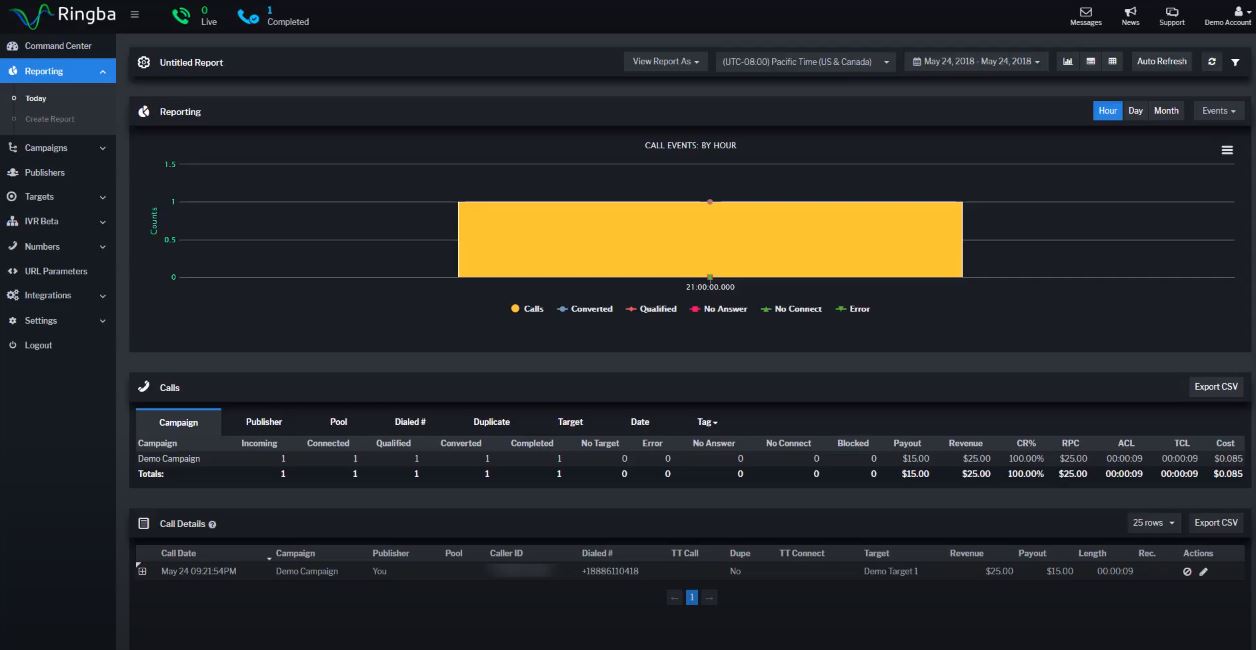Toggle Calls series in chart legend
Screen dimensions: 1256x650
pos(527,309)
